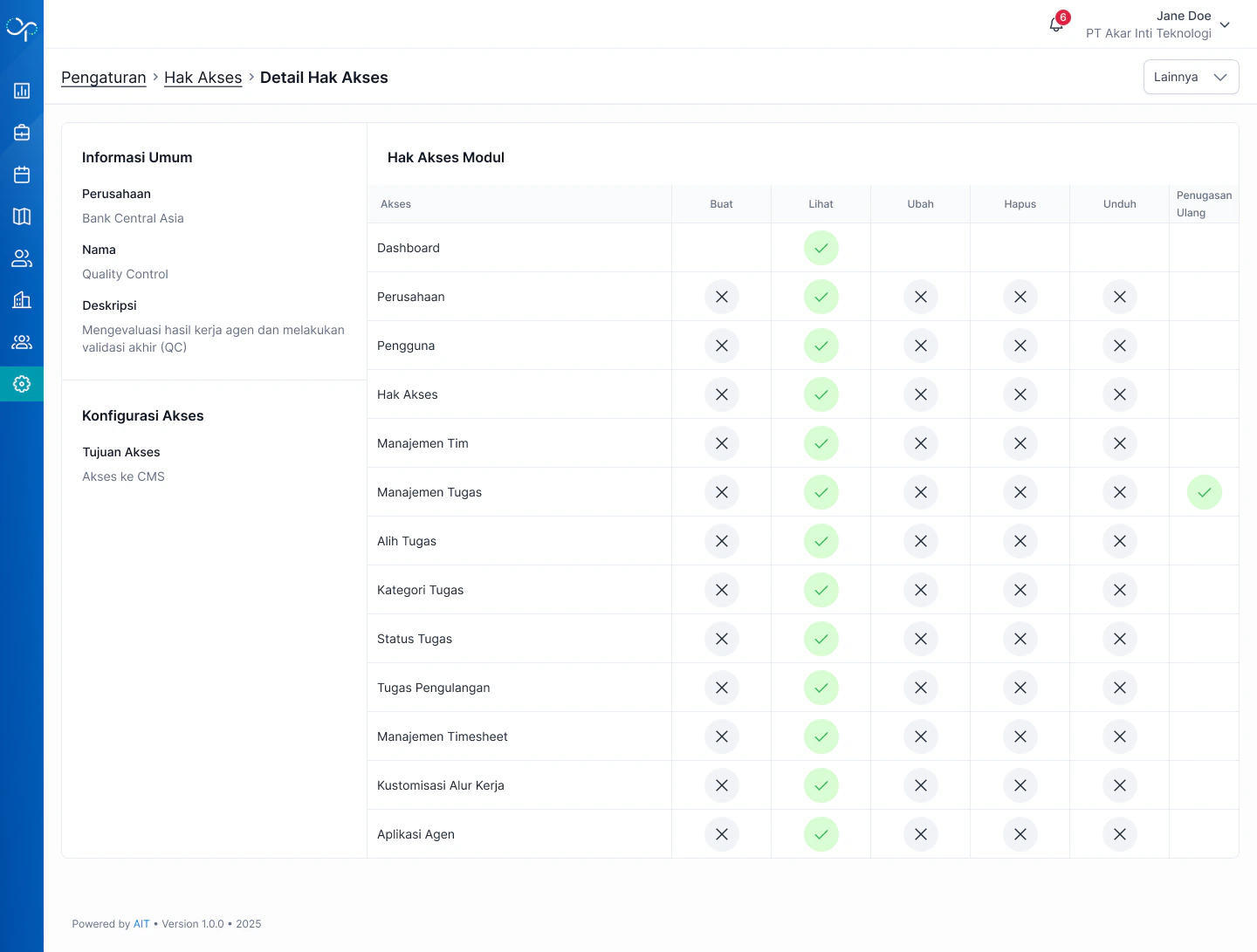Click Lihat check icon for Dashboard
Viewport: 1257px width, 952px height.
coord(821,248)
